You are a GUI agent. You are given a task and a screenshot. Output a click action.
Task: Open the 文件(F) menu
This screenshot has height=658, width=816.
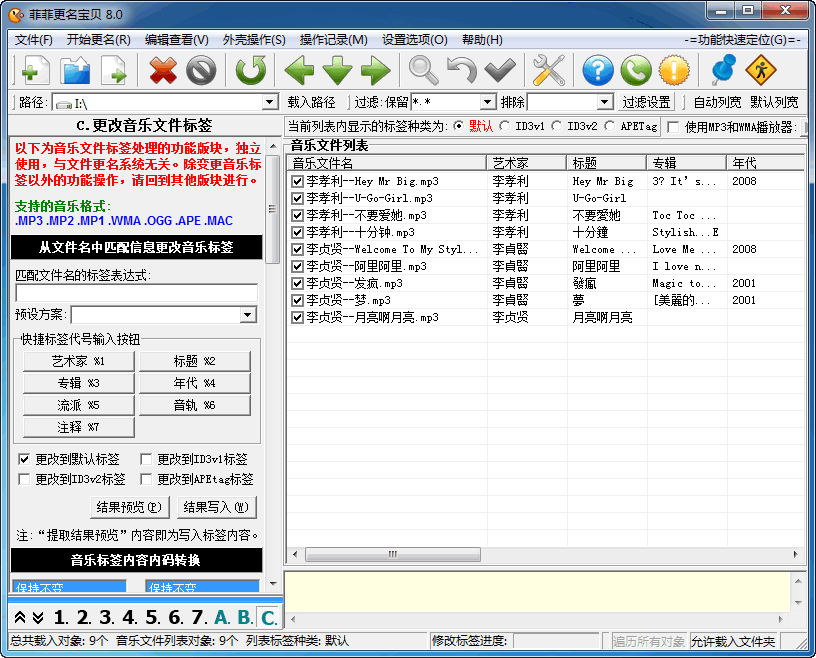[x=34, y=40]
